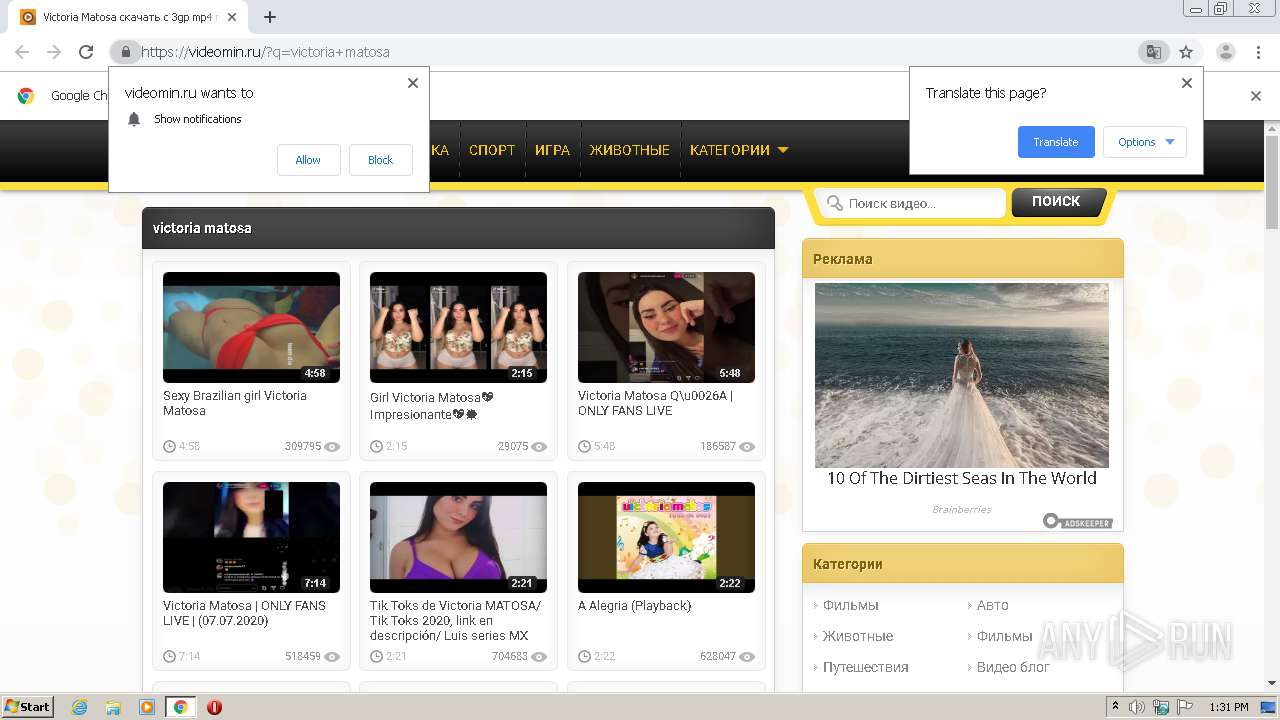Open a new tab with plus icon

(x=270, y=17)
